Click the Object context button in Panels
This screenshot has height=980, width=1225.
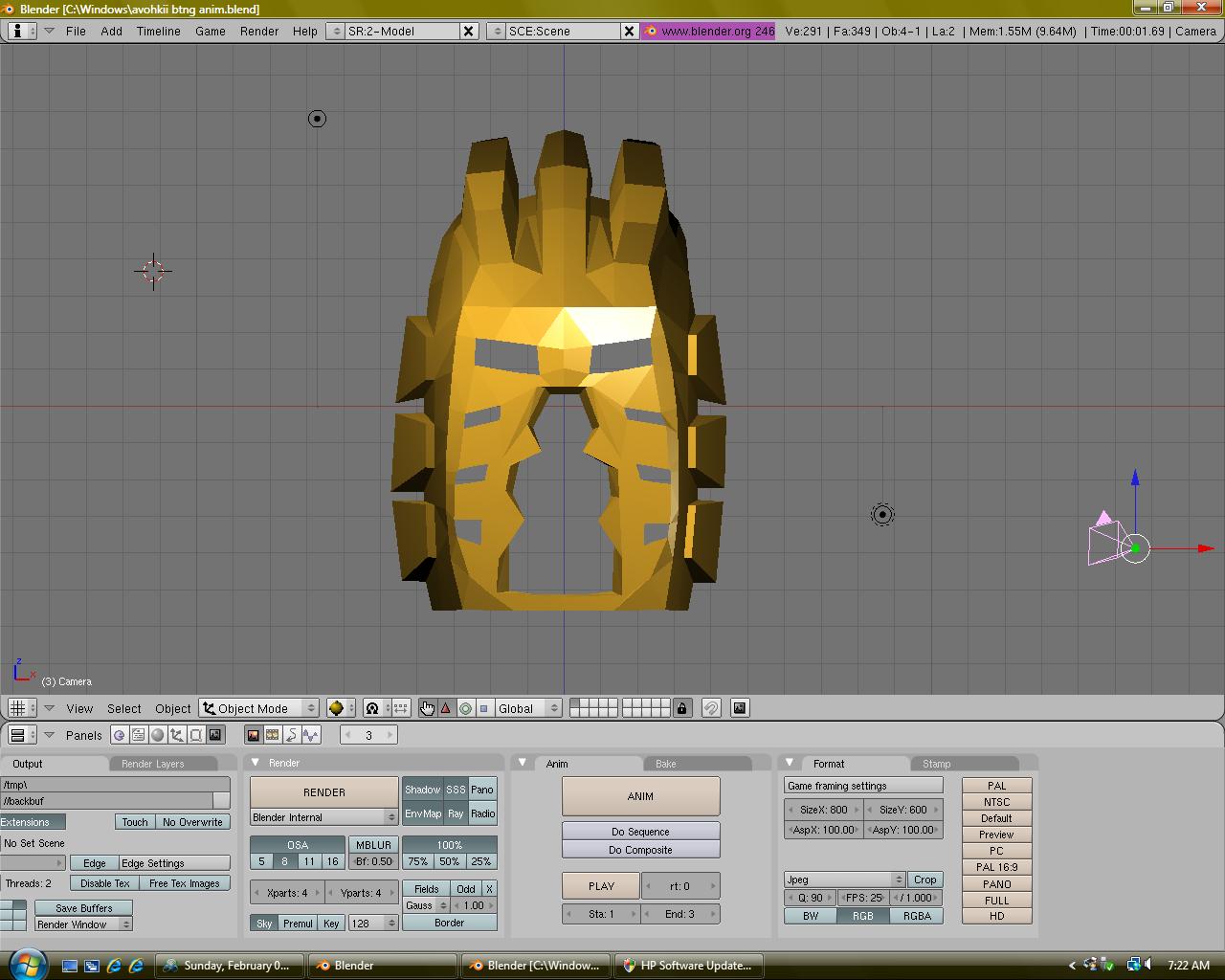(x=177, y=735)
